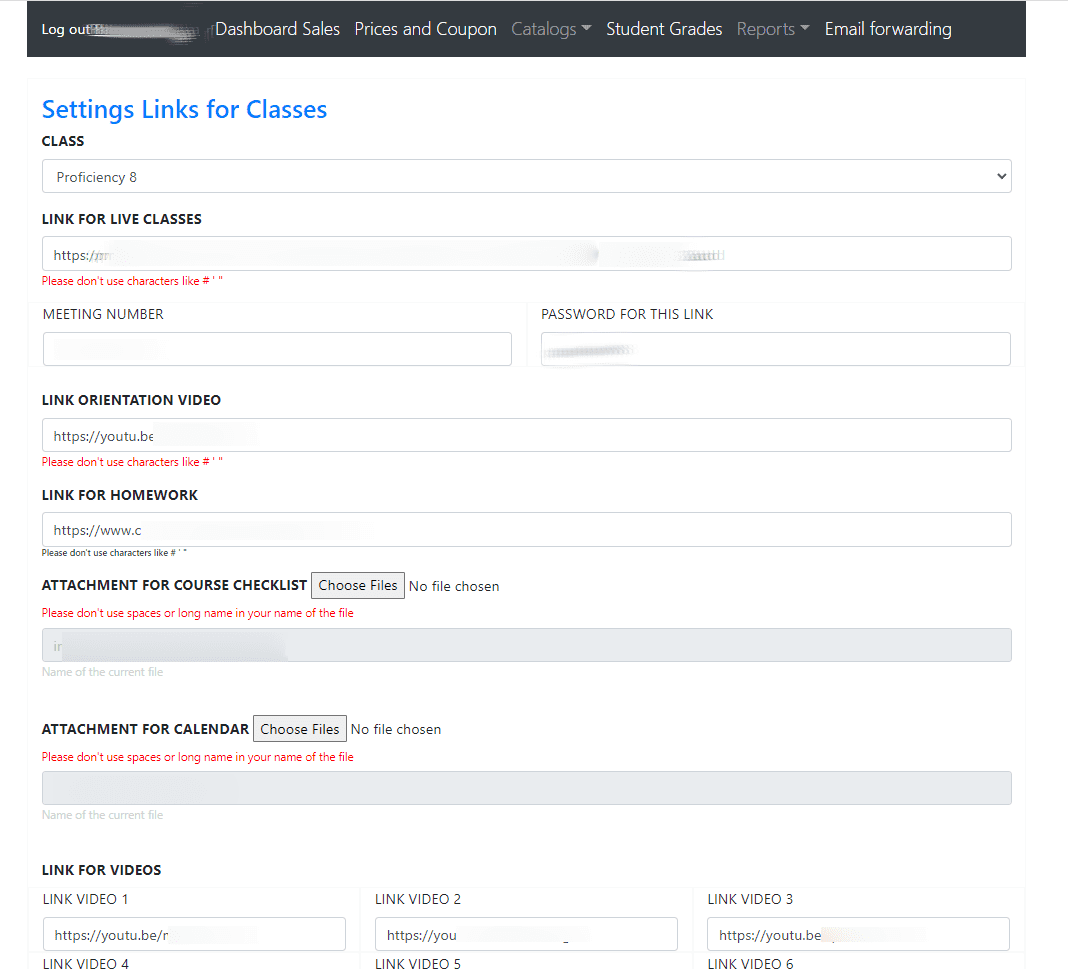Click the Link Video 3 input
The width and height of the screenshot is (1068, 969).
point(858,934)
